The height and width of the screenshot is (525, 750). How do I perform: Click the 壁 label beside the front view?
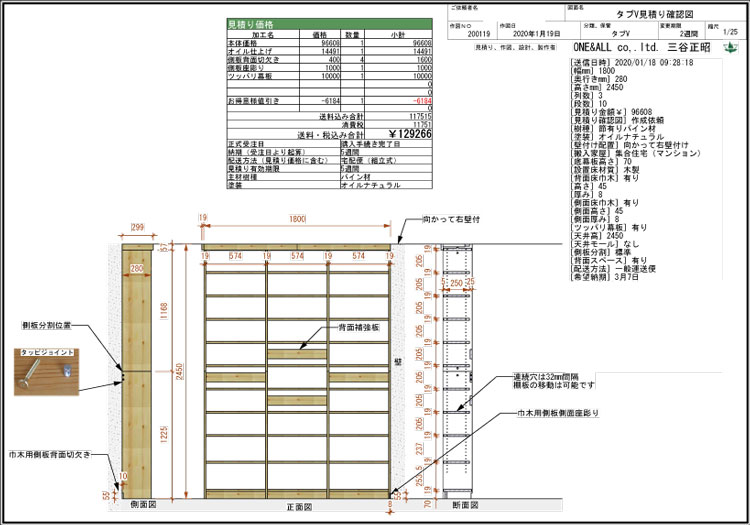point(398,362)
